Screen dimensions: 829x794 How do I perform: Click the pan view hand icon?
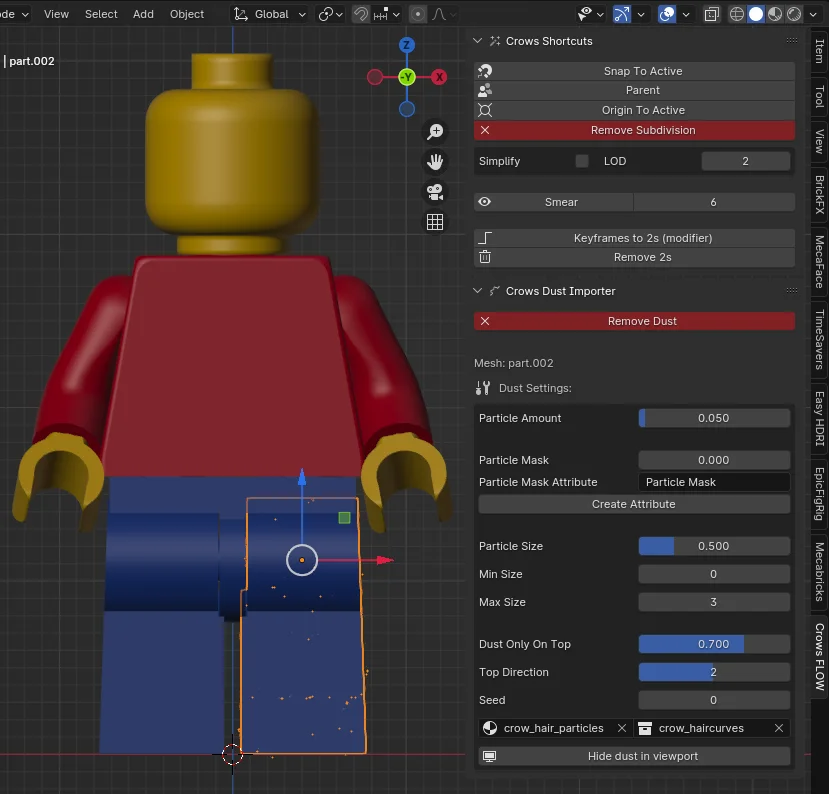click(x=435, y=162)
